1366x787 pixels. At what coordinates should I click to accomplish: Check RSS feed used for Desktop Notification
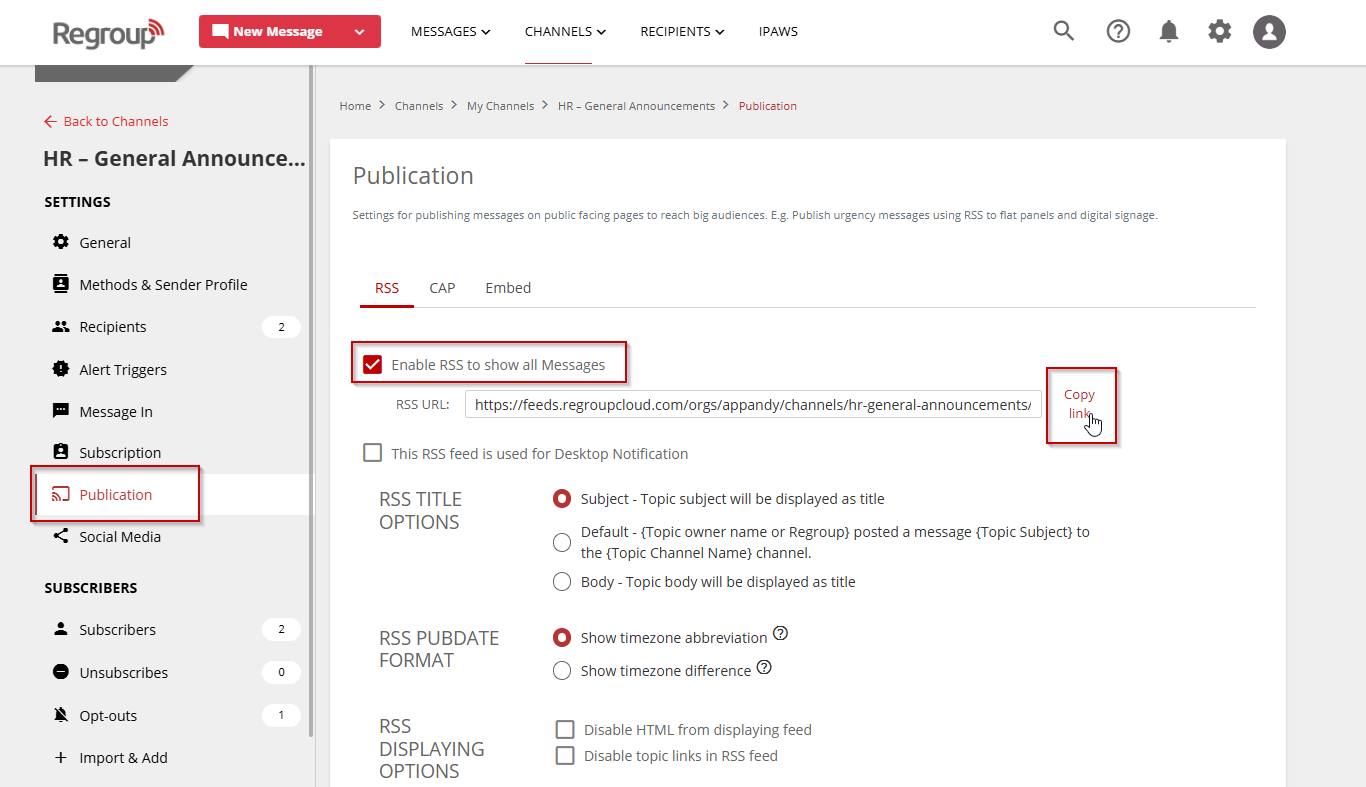(x=373, y=453)
